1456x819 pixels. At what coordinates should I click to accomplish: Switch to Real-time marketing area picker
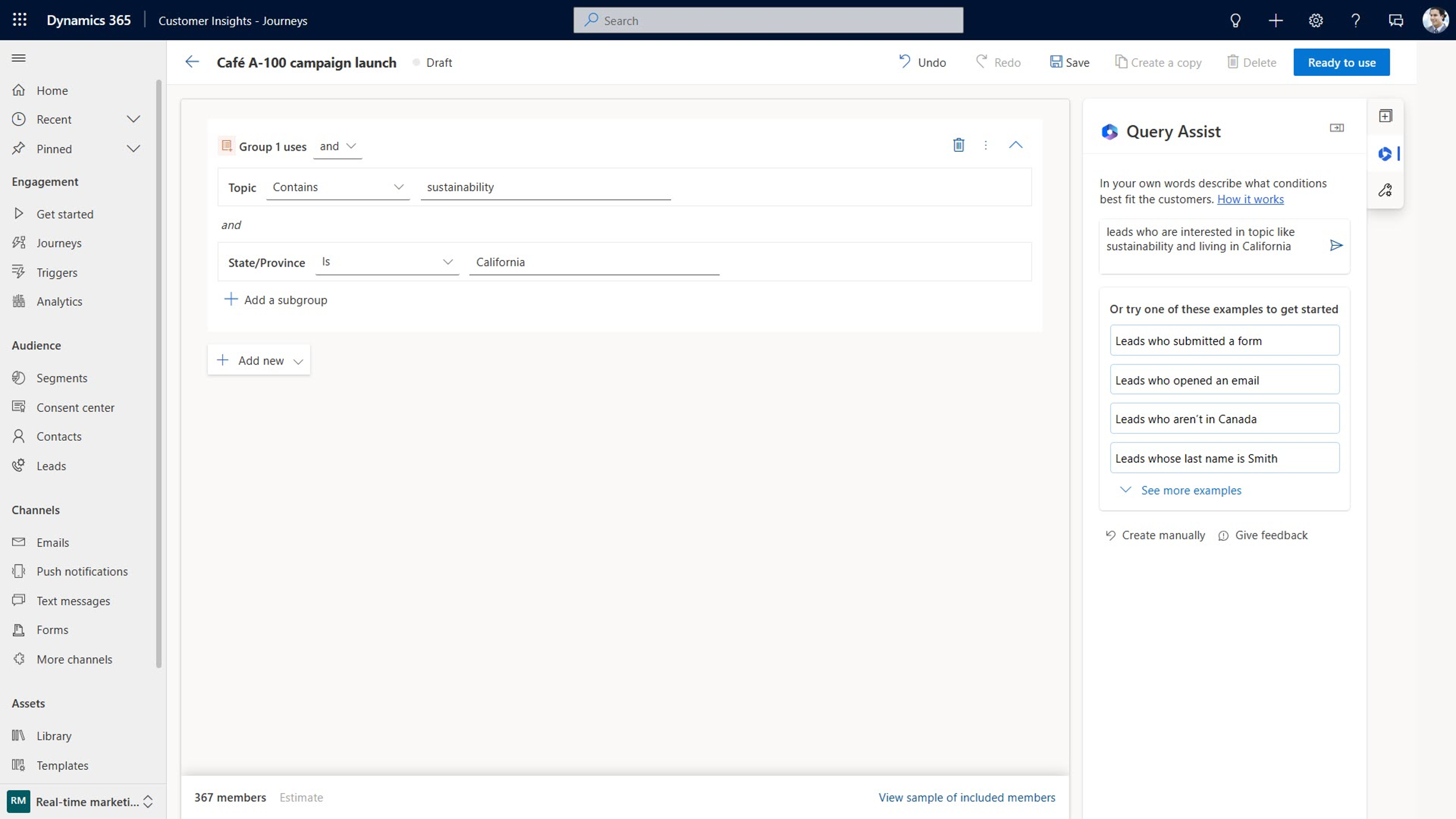click(82, 801)
